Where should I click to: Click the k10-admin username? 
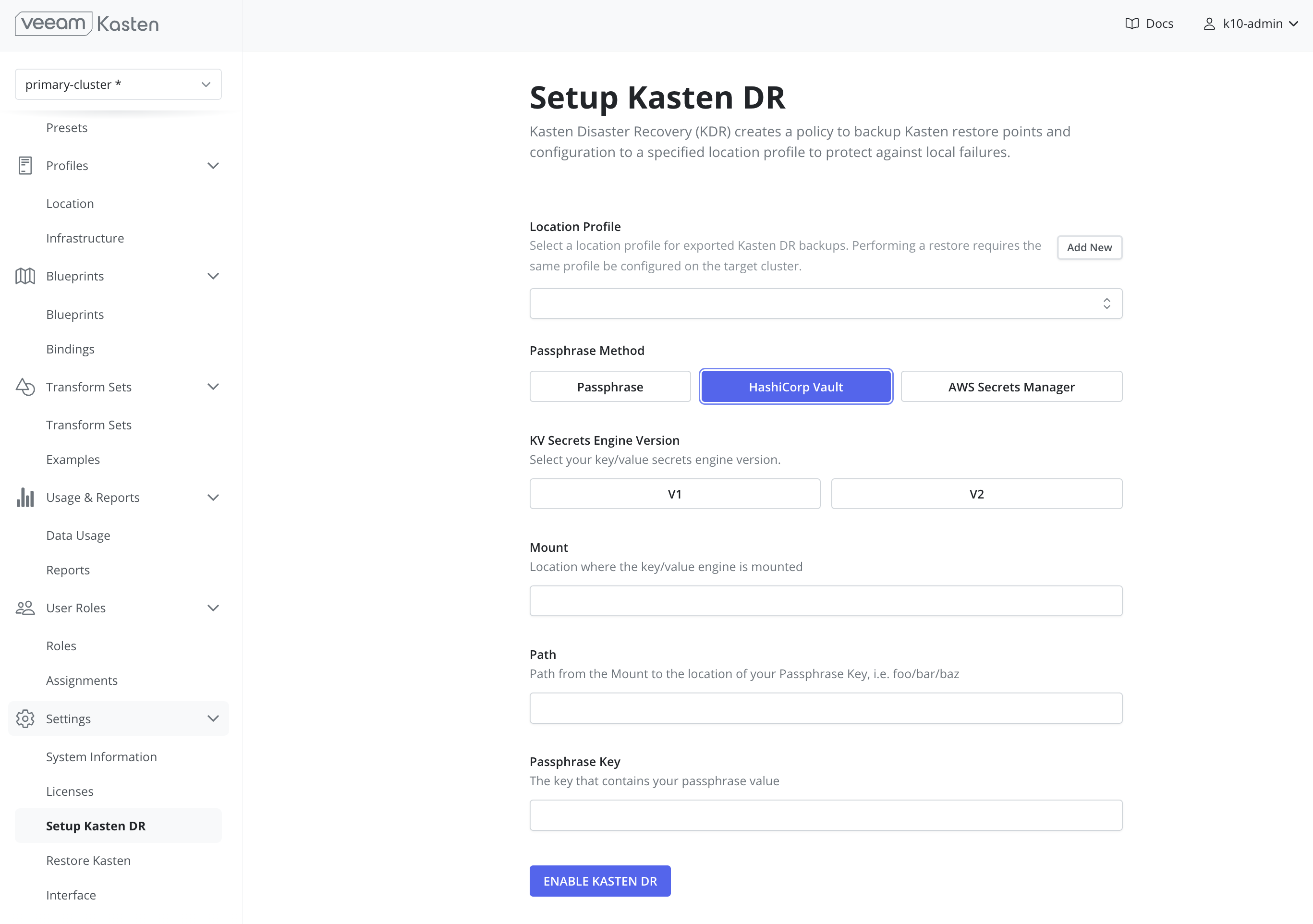pos(1252,24)
